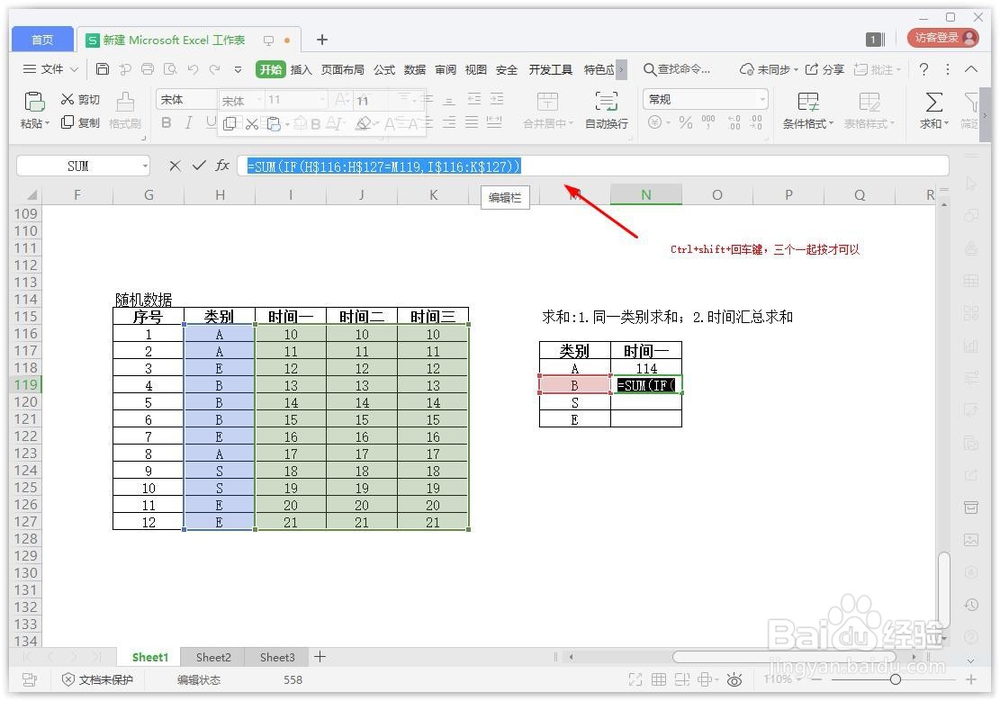
Task: Open the Data (数据) tab
Action: point(415,70)
